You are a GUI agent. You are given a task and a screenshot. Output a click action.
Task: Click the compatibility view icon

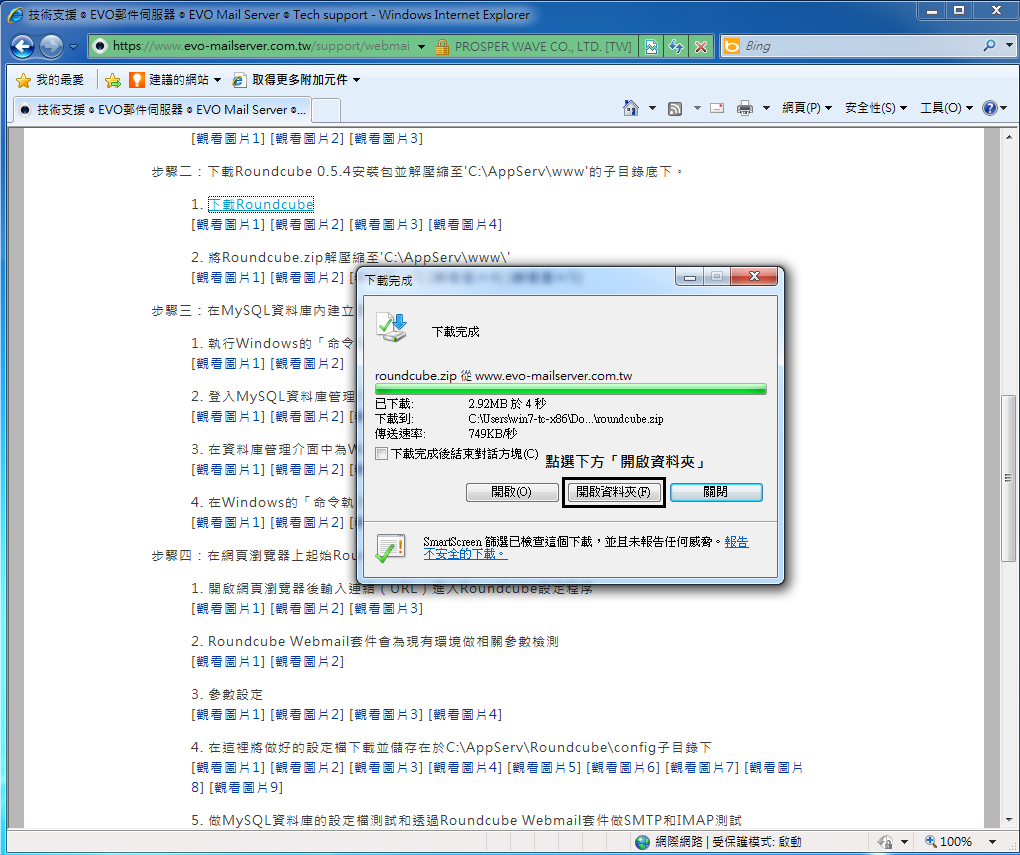coord(651,46)
